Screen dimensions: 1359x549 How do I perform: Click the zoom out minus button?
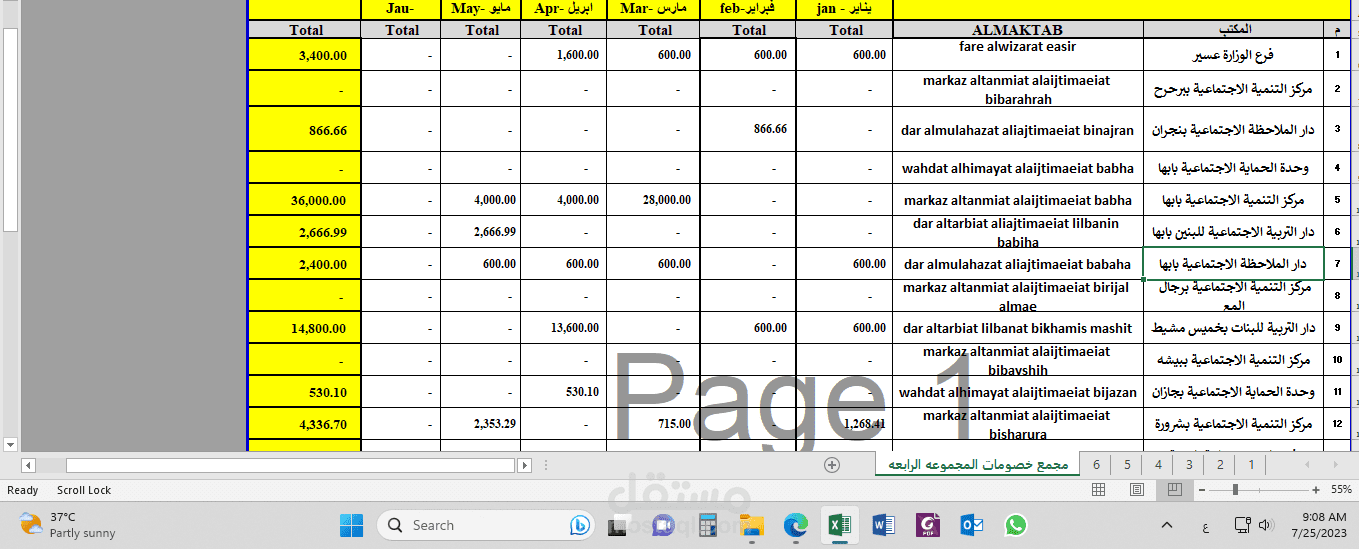click(x=1203, y=490)
